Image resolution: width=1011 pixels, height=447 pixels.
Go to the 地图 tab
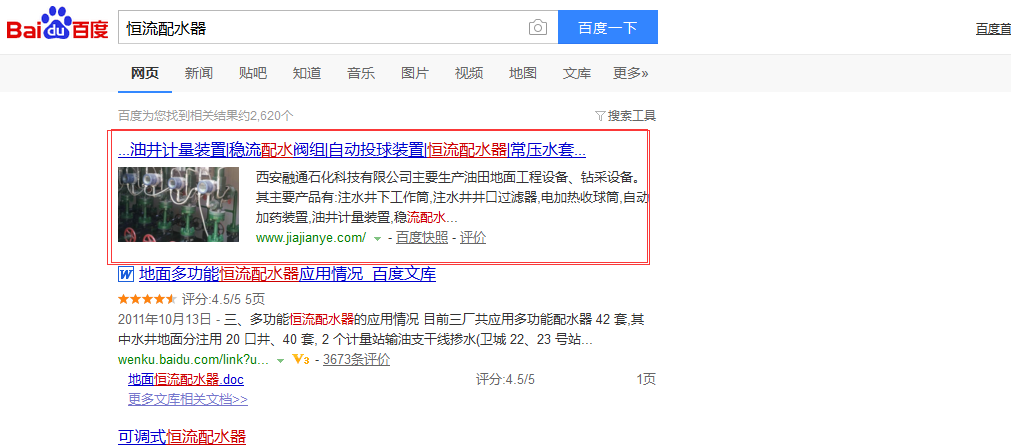(522, 73)
